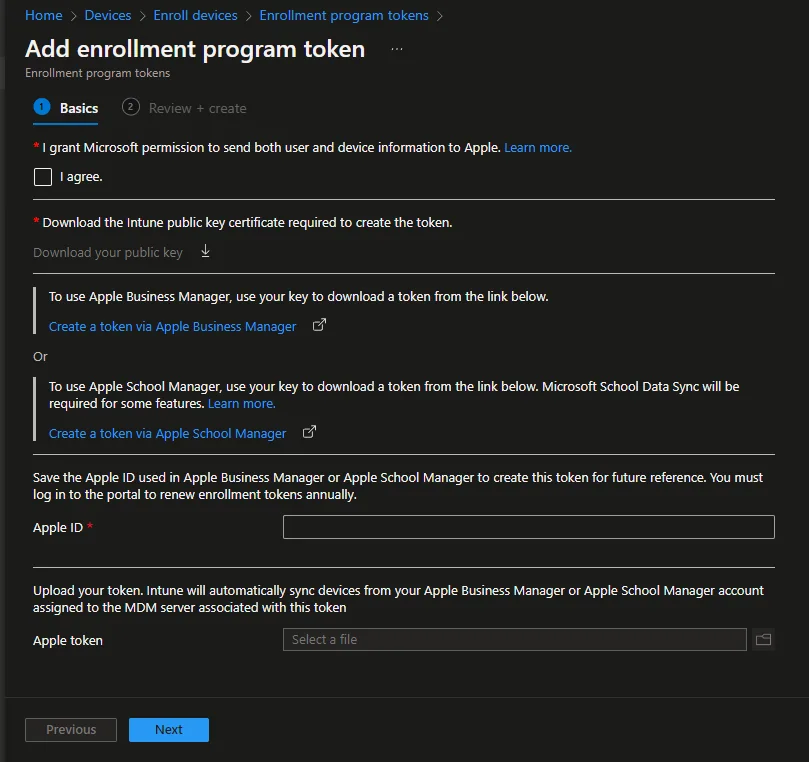Click the 'Enrollment program tokens' subtitle text
The height and width of the screenshot is (762, 809).
(98, 73)
